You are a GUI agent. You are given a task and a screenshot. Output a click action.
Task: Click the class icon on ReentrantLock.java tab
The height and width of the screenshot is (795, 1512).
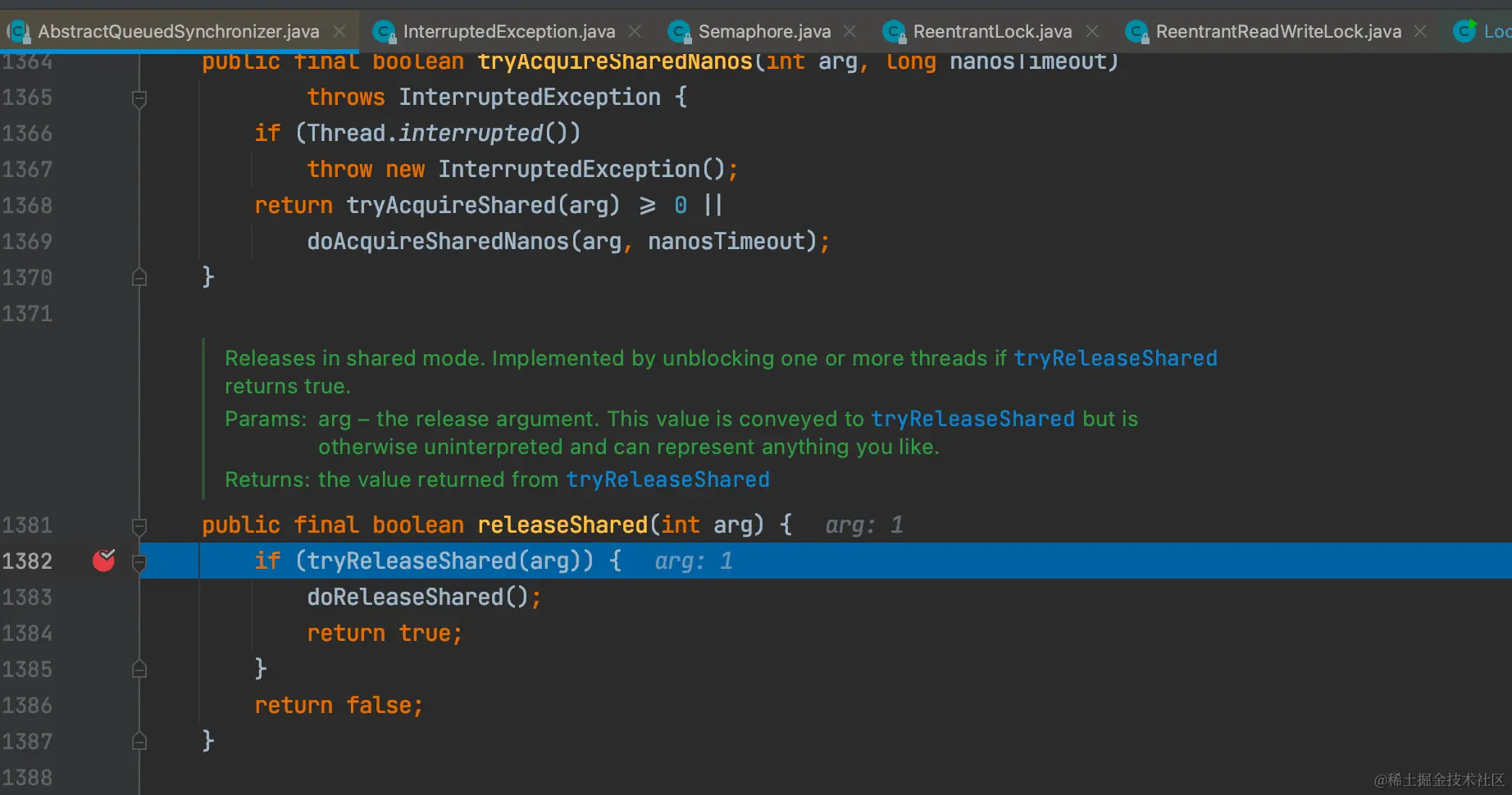[894, 32]
